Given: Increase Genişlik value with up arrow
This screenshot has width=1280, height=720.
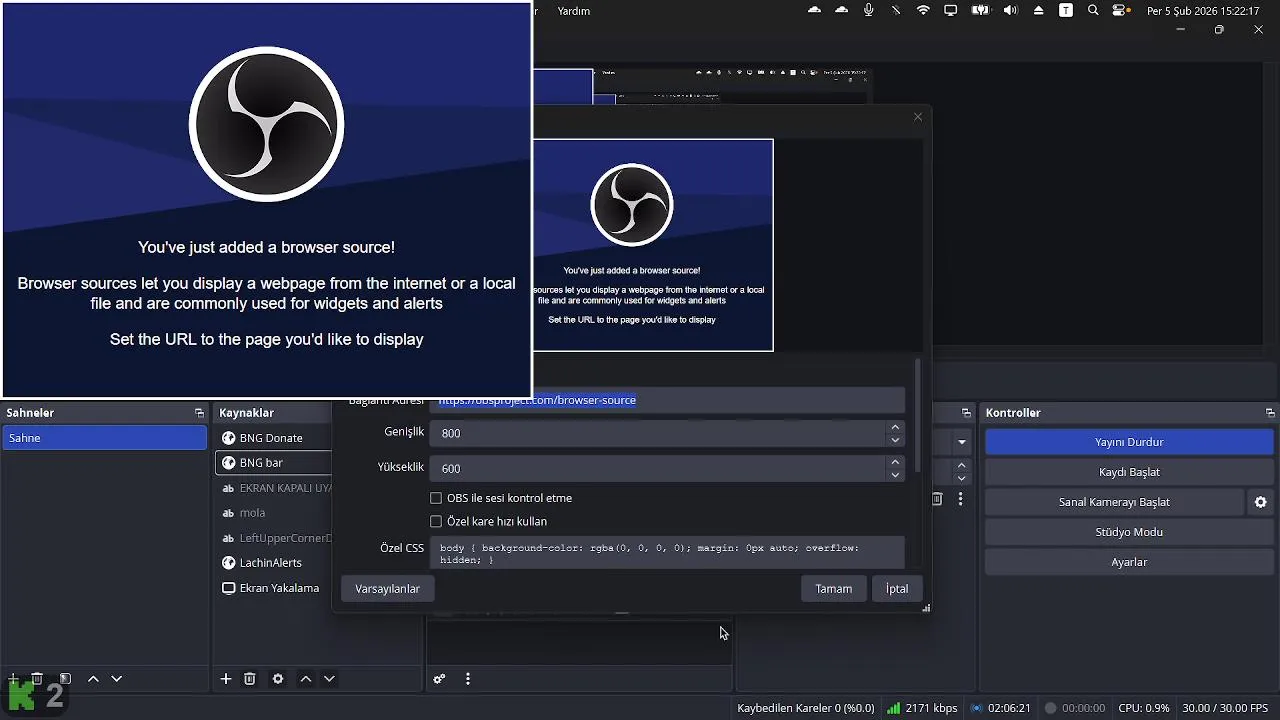Looking at the screenshot, I should pyautogui.click(x=895, y=427).
